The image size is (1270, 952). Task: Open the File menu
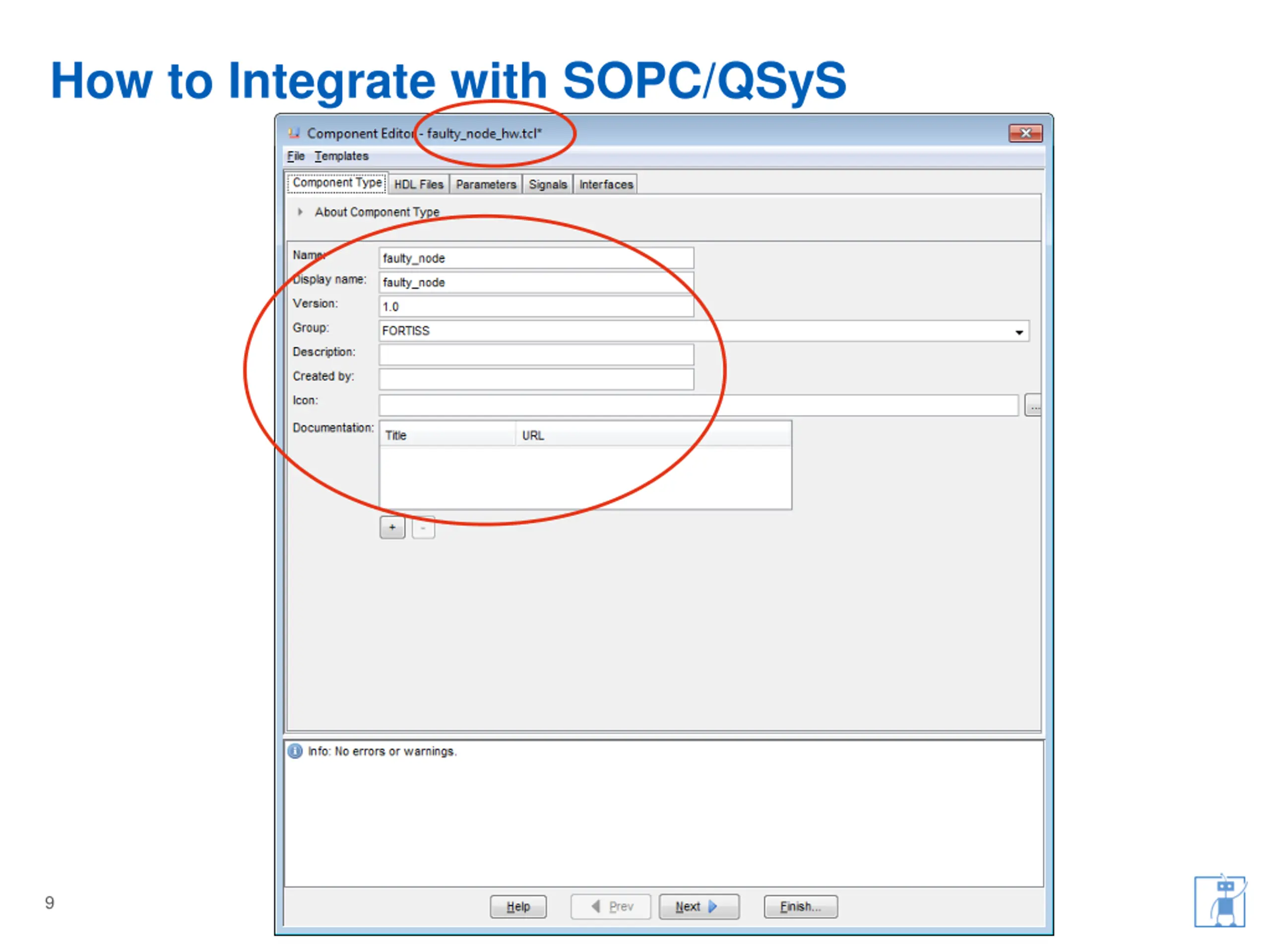coord(296,156)
